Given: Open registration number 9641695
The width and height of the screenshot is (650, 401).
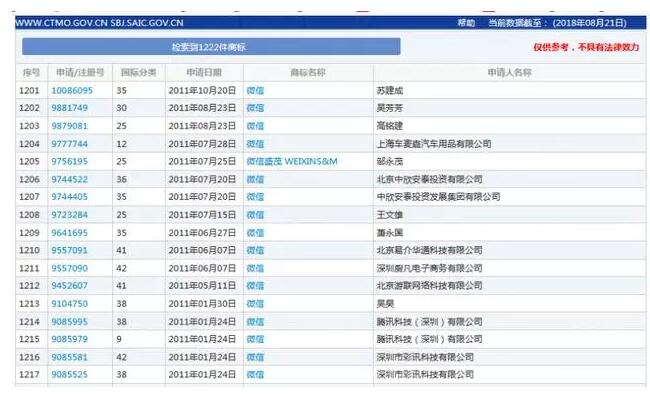Looking at the screenshot, I should point(70,233).
